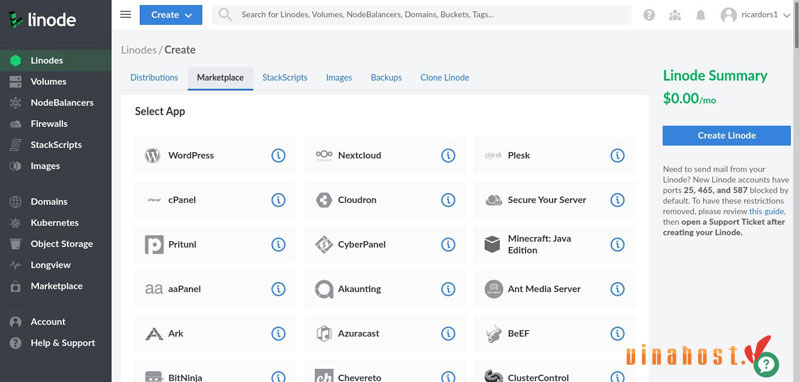Show info for aaPanel app

278,289
